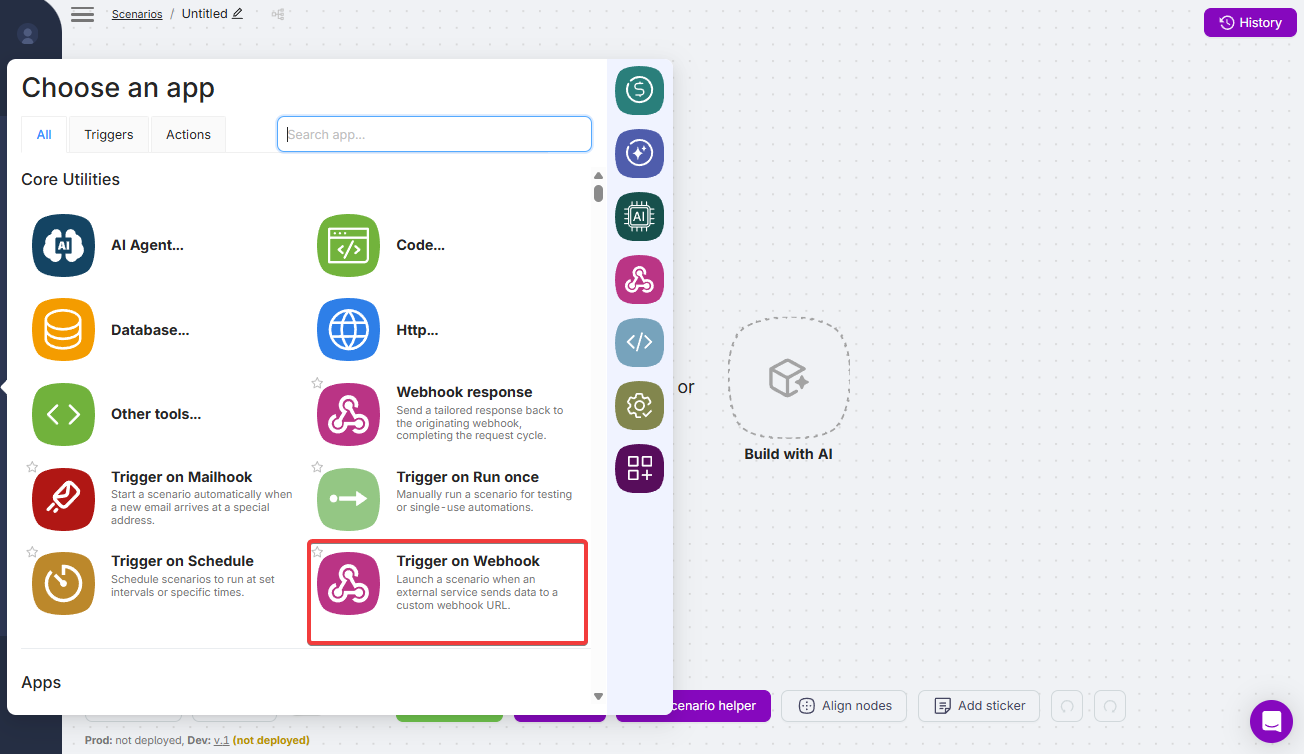
Task: Select the Trigger on Run once icon
Action: coord(348,499)
